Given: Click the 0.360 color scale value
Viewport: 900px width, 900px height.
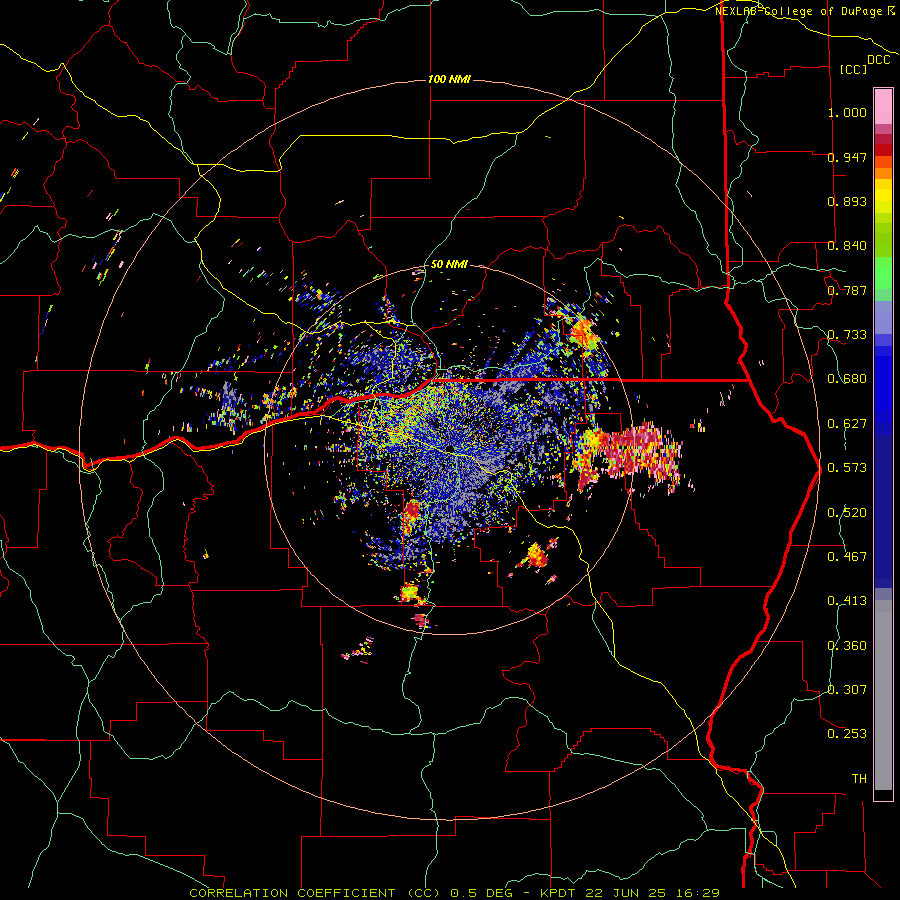Looking at the screenshot, I should [847, 646].
